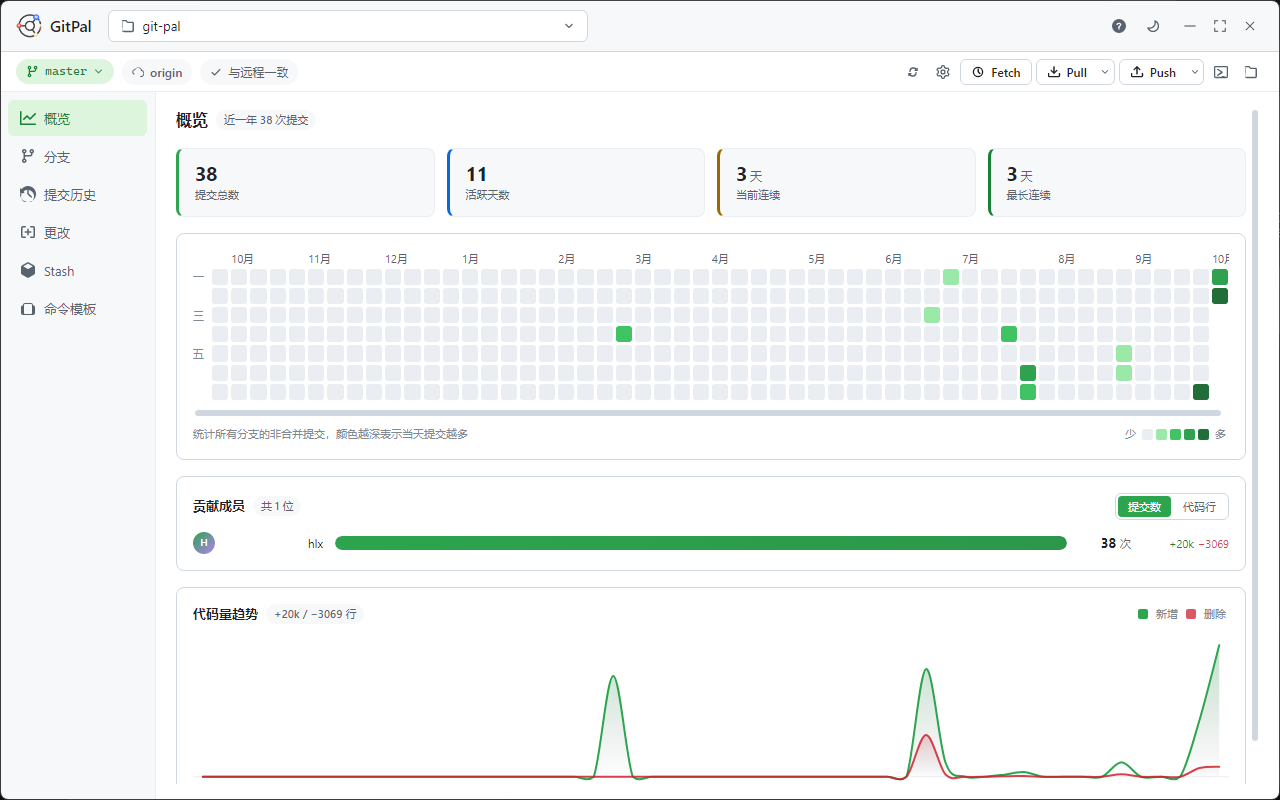Click the darkest green legend swatch beside 多
Image resolution: width=1280 pixels, height=800 pixels.
[1203, 434]
